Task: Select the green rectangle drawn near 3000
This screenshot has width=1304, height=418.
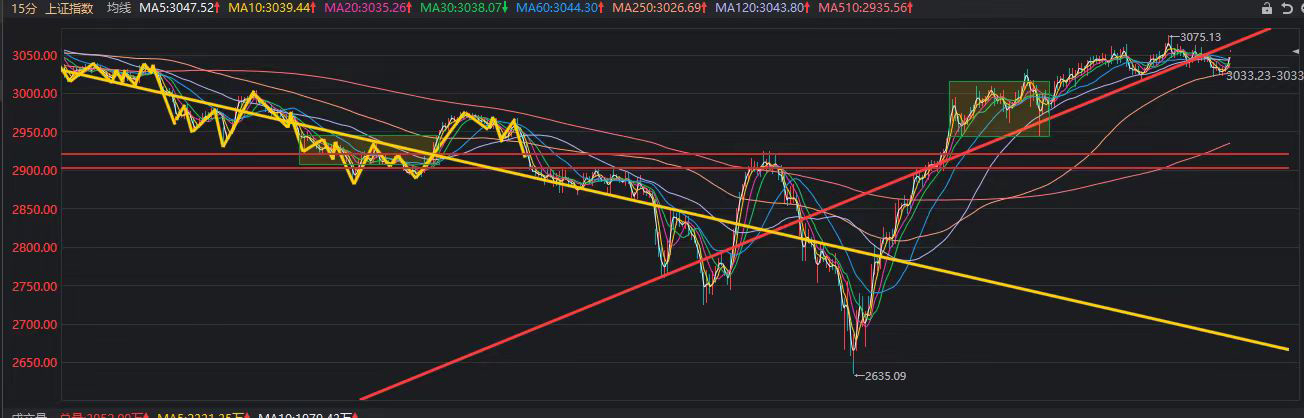Action: [999, 108]
